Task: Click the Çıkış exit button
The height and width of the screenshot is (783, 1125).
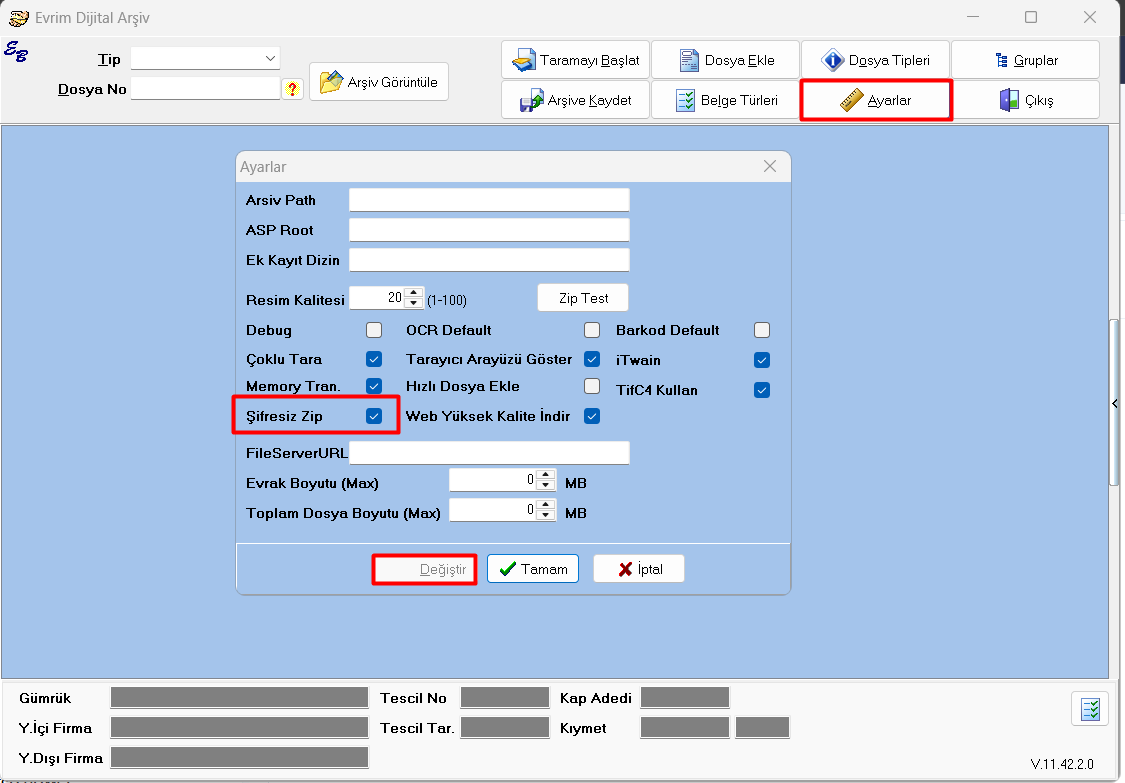Action: coord(1025,100)
